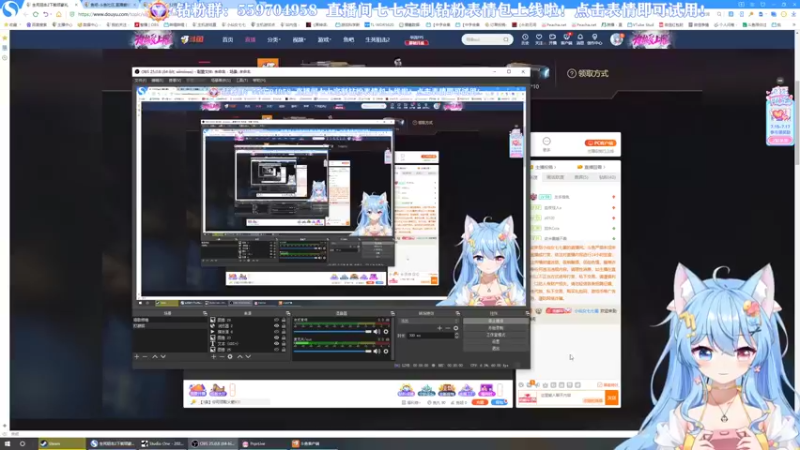Toggle visibility of the media source
Screen dimensions: 800x450
(x=277, y=332)
